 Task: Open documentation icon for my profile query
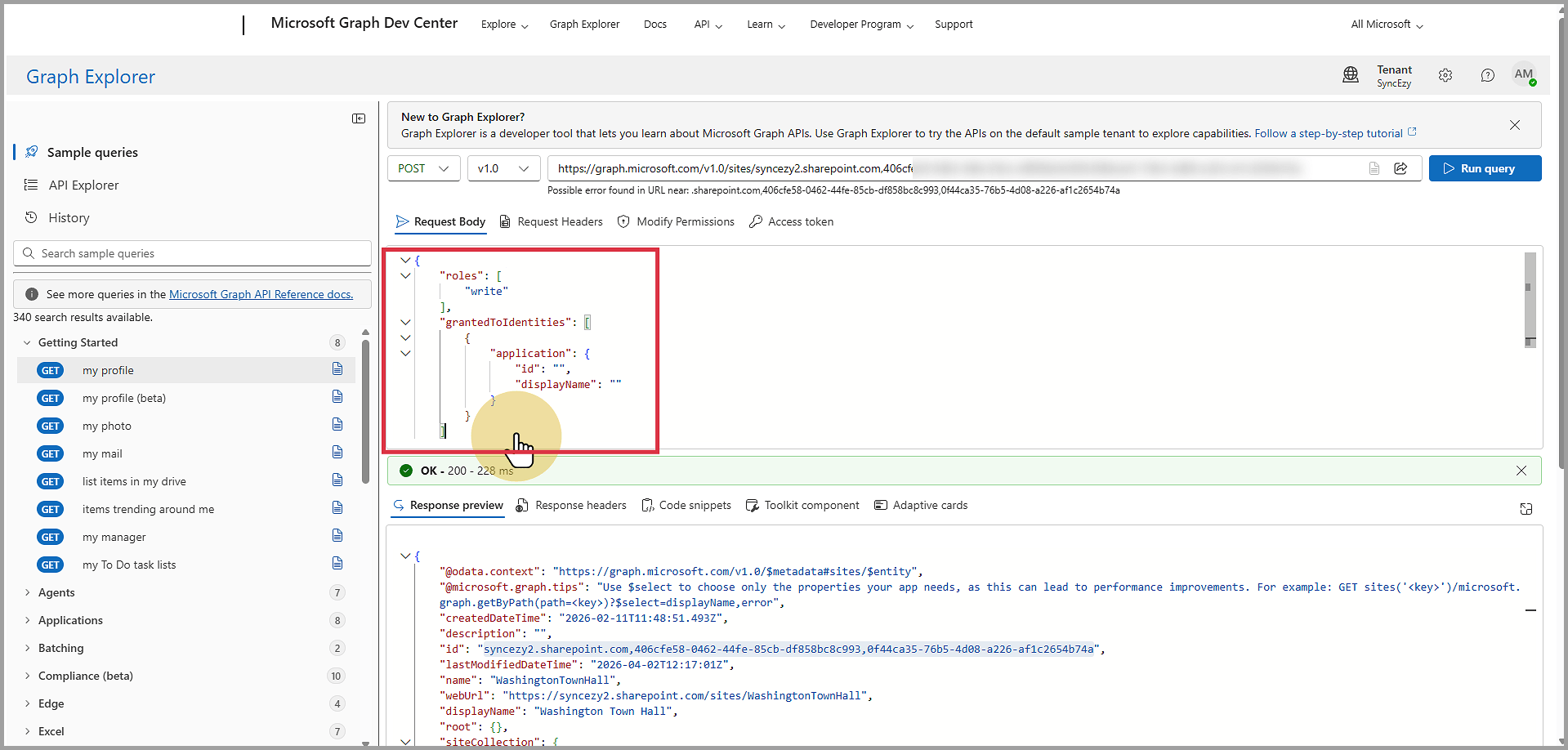(x=337, y=369)
